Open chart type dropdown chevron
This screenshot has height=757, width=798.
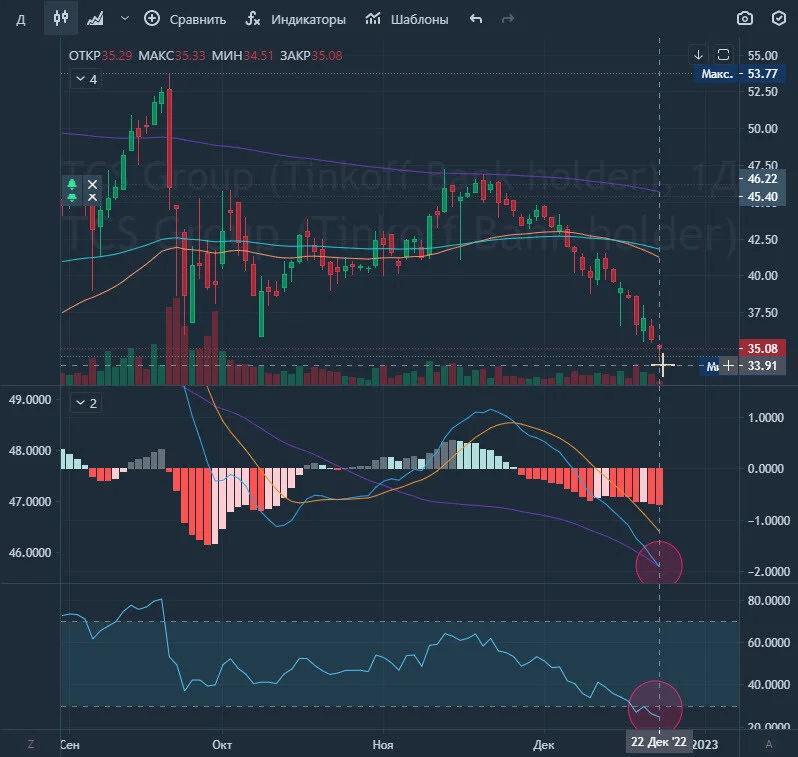pyautogui.click(x=125, y=19)
